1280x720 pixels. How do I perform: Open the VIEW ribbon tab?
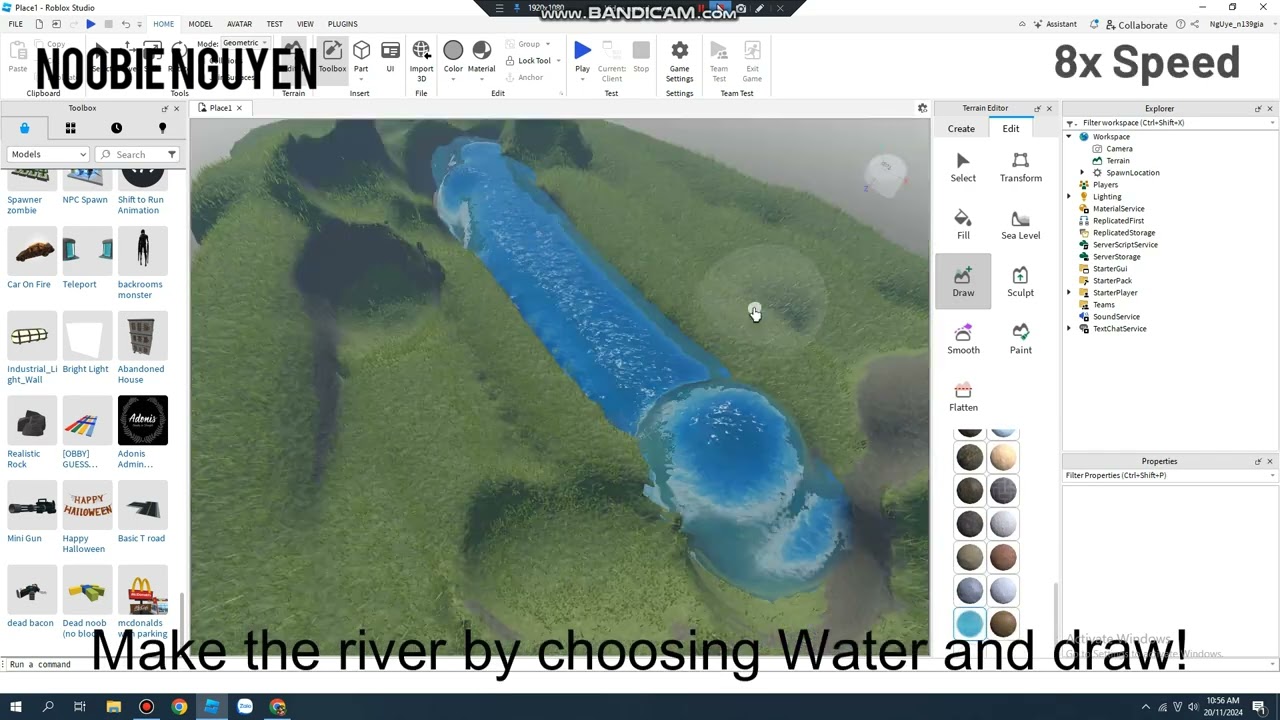click(x=305, y=24)
